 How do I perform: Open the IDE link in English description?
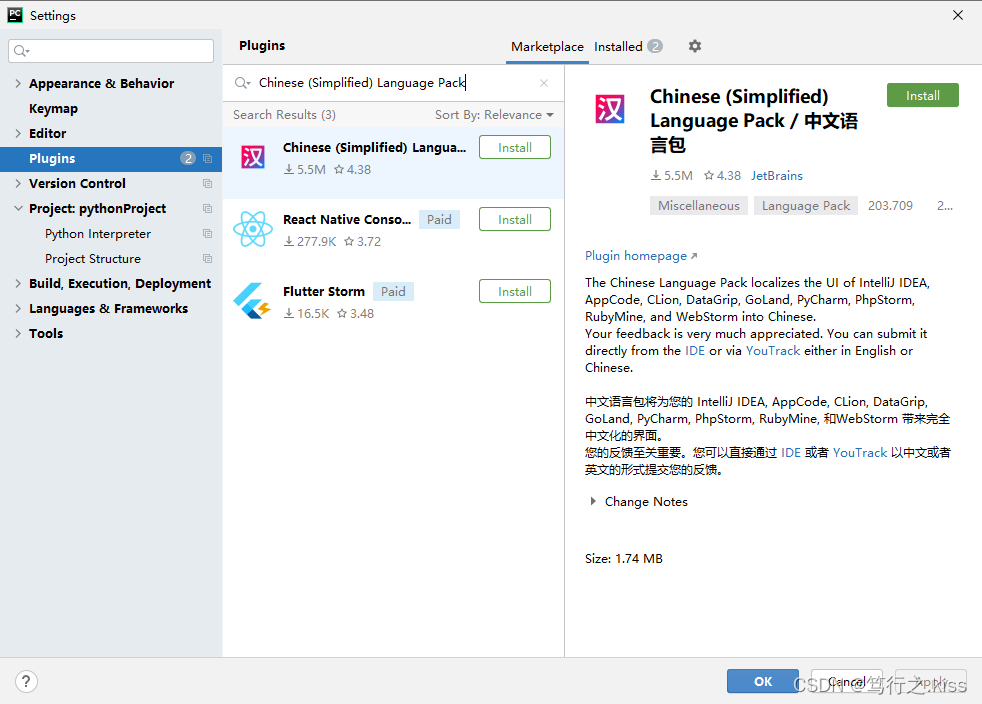(695, 350)
